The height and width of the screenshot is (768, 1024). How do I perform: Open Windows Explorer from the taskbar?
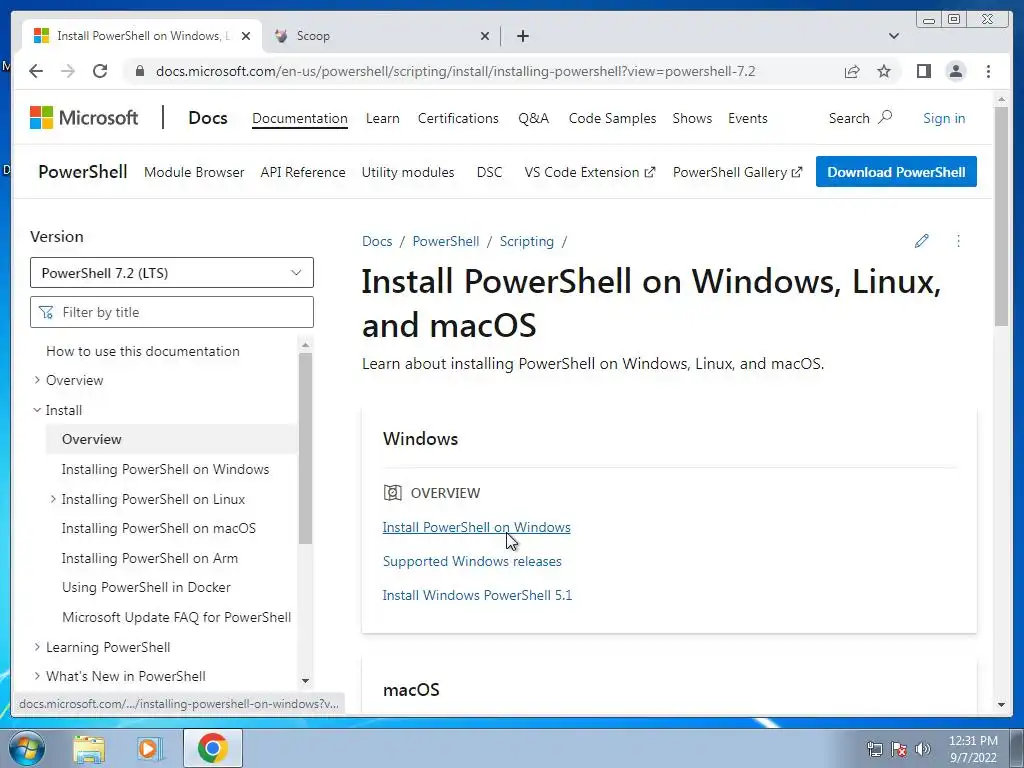(x=89, y=748)
